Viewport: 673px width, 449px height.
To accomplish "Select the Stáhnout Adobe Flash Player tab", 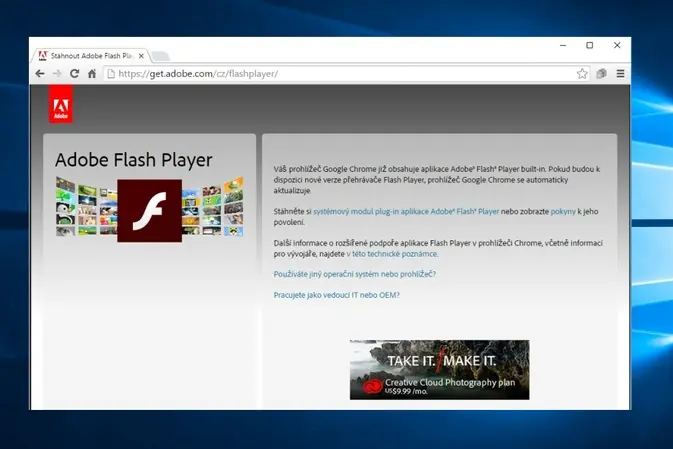I will click(x=90, y=56).
